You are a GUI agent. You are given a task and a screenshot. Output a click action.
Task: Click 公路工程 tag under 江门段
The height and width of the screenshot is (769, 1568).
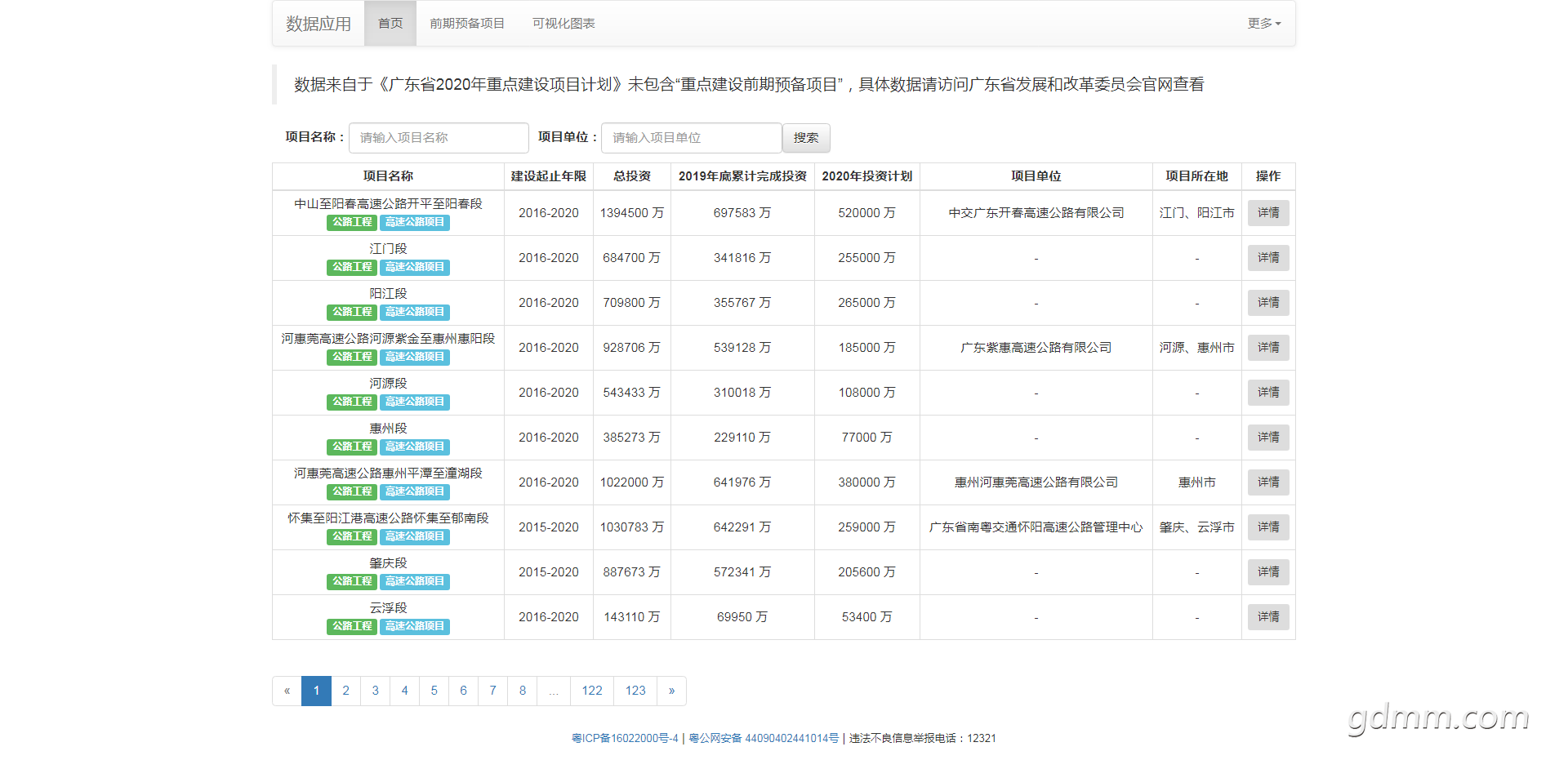pos(352,267)
